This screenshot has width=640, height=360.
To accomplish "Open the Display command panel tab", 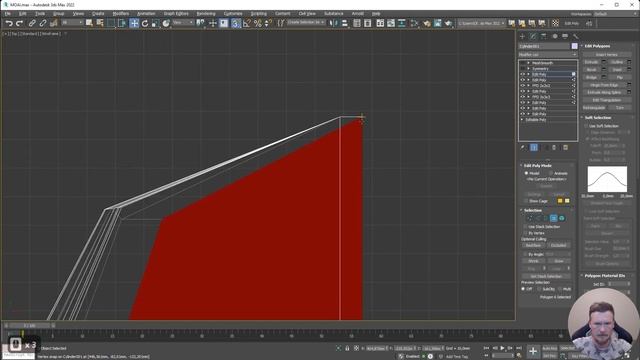I will point(565,36).
